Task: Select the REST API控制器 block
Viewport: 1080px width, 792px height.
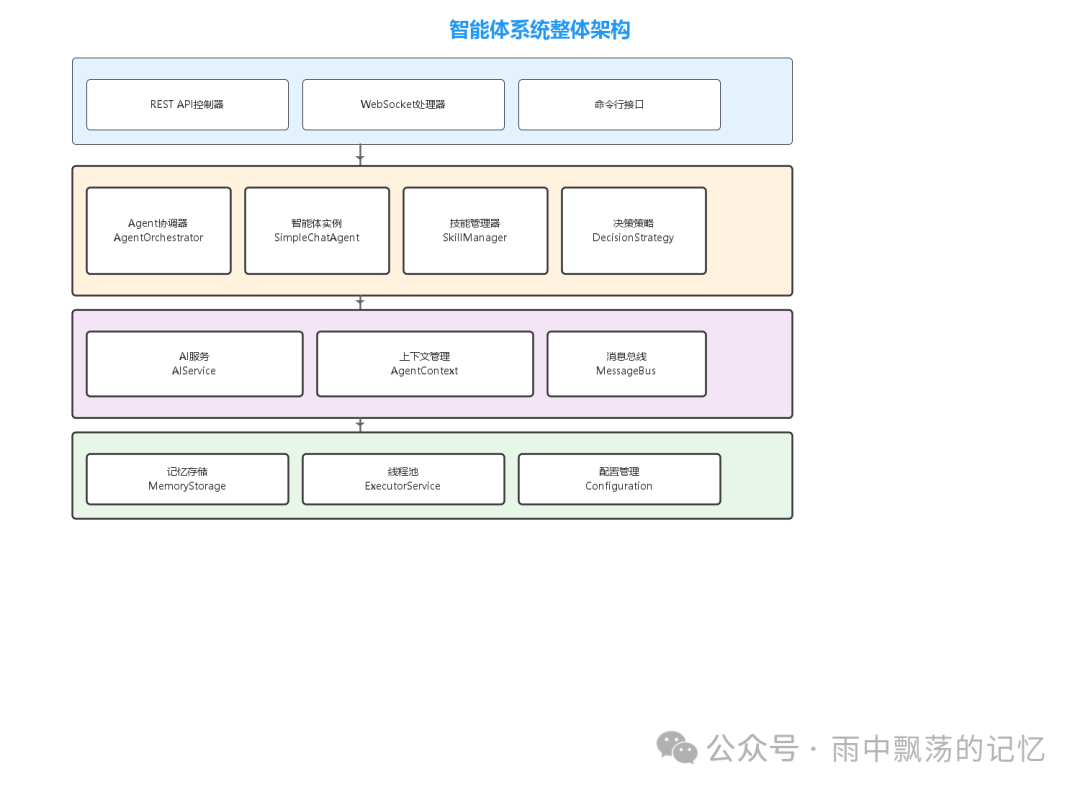Action: point(186,104)
